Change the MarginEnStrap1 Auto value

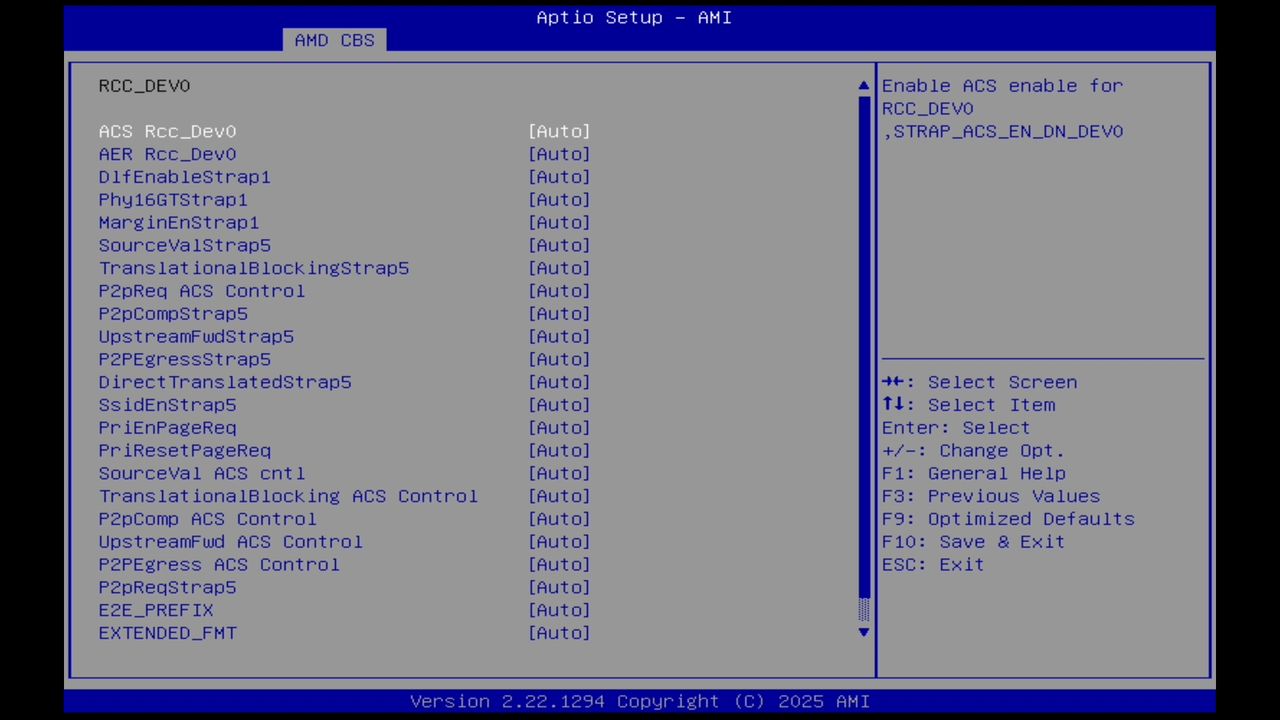[x=559, y=222]
